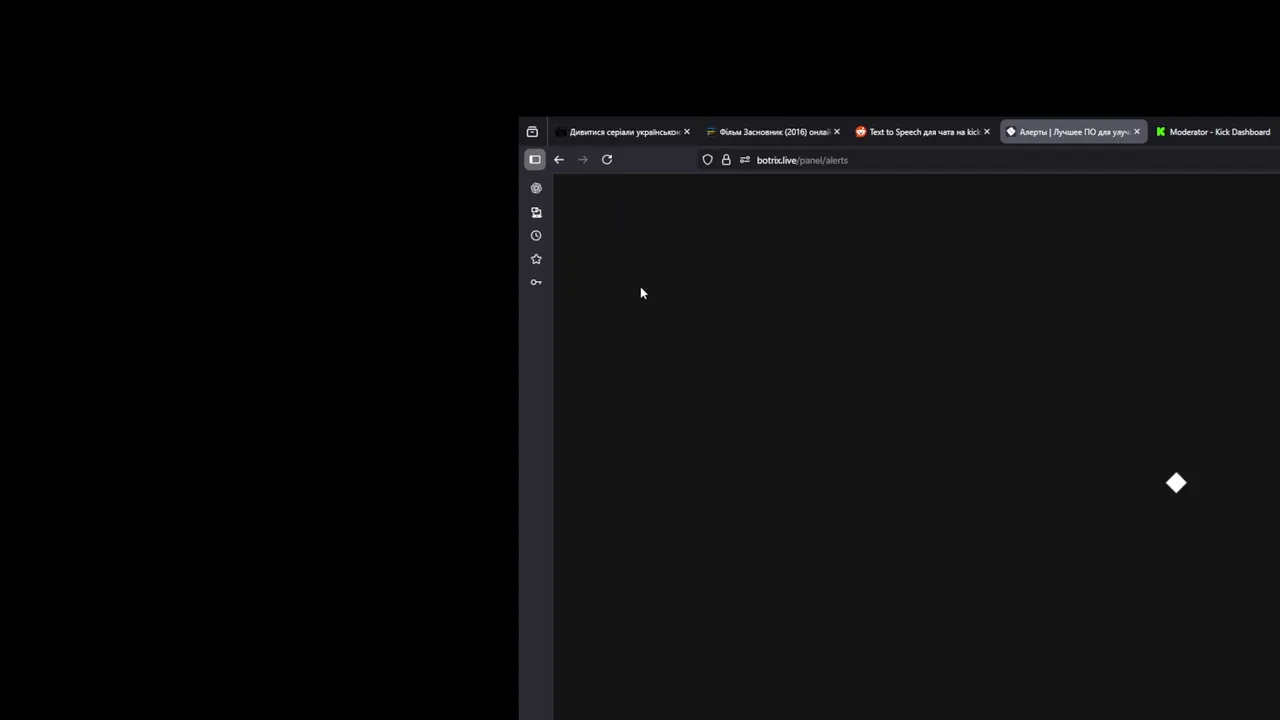Screen dimensions: 1280x720
Task: Open Firefox View from the tab bar
Action: 532,132
